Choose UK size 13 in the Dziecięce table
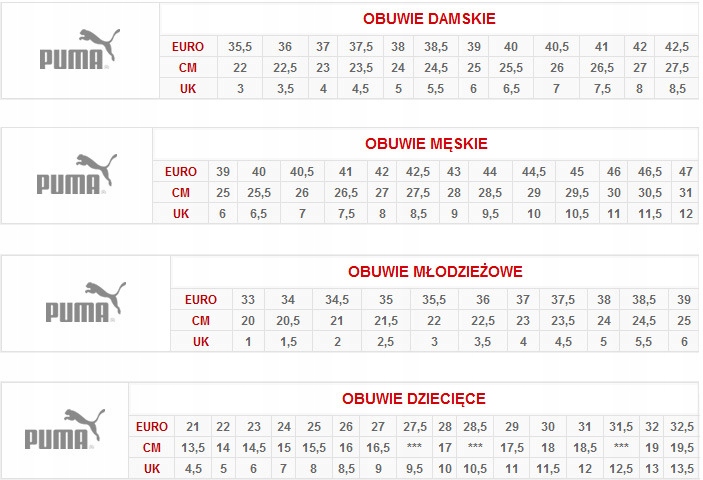 [652, 469]
